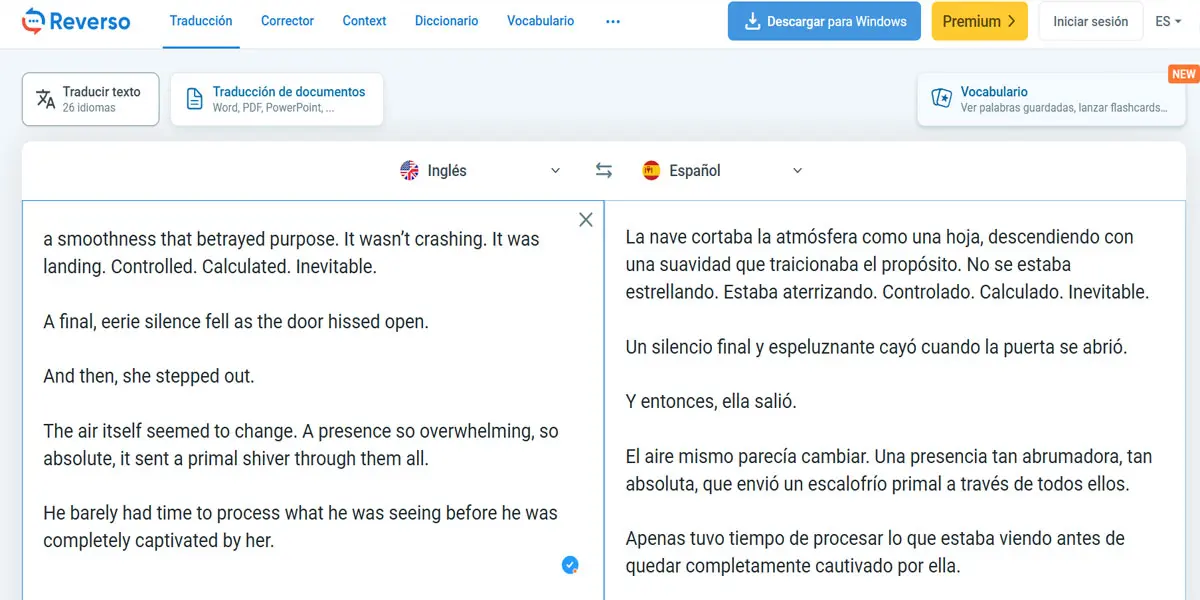
Task: Expand the Inglés source language dropdown
Action: (x=555, y=171)
